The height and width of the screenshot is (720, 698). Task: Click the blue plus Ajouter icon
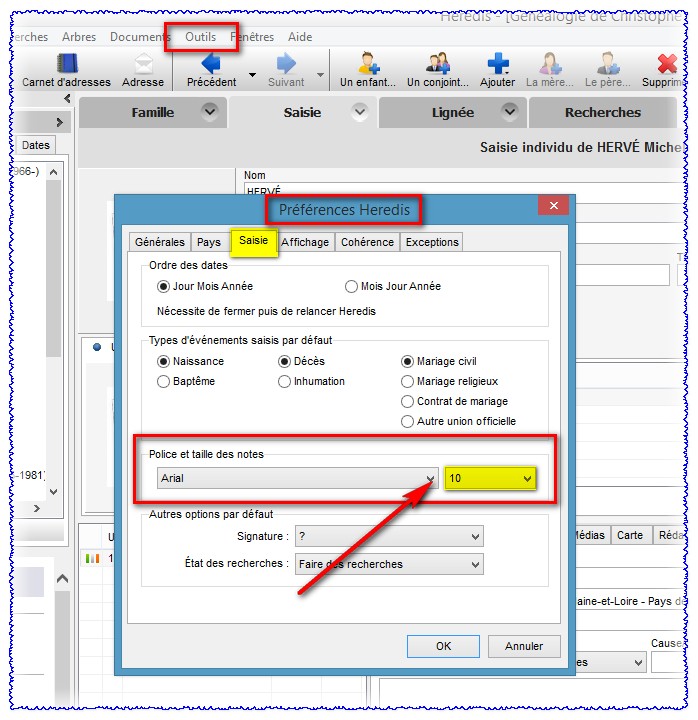[498, 63]
